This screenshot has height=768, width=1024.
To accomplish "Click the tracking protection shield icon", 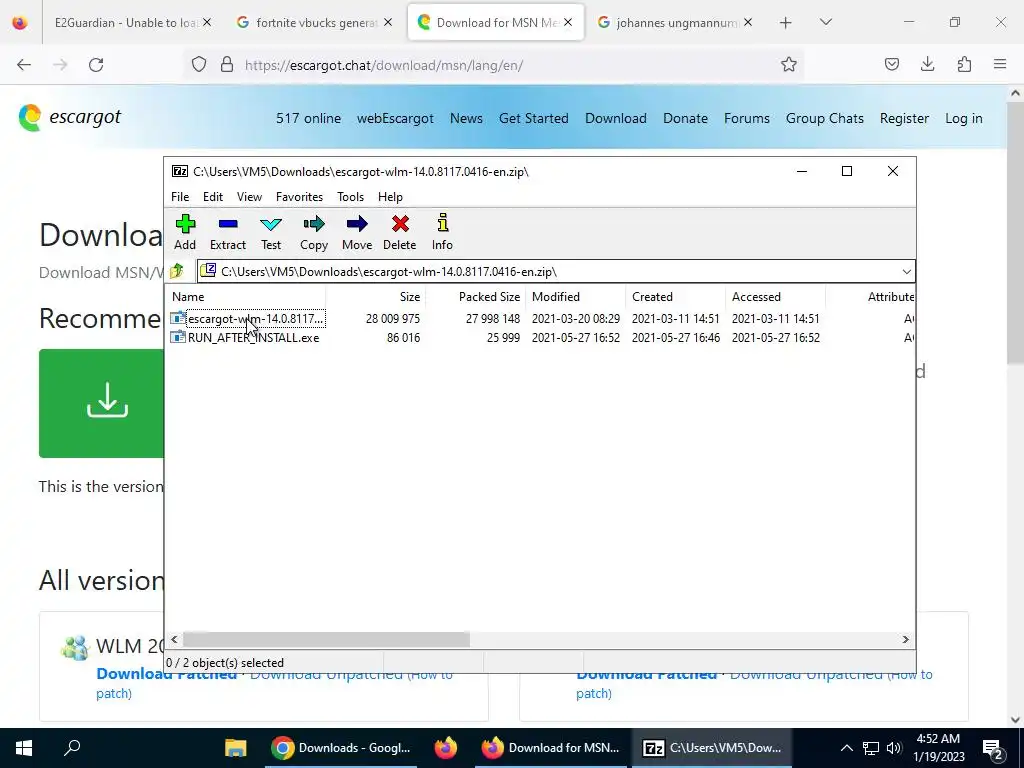I will coord(199,65).
